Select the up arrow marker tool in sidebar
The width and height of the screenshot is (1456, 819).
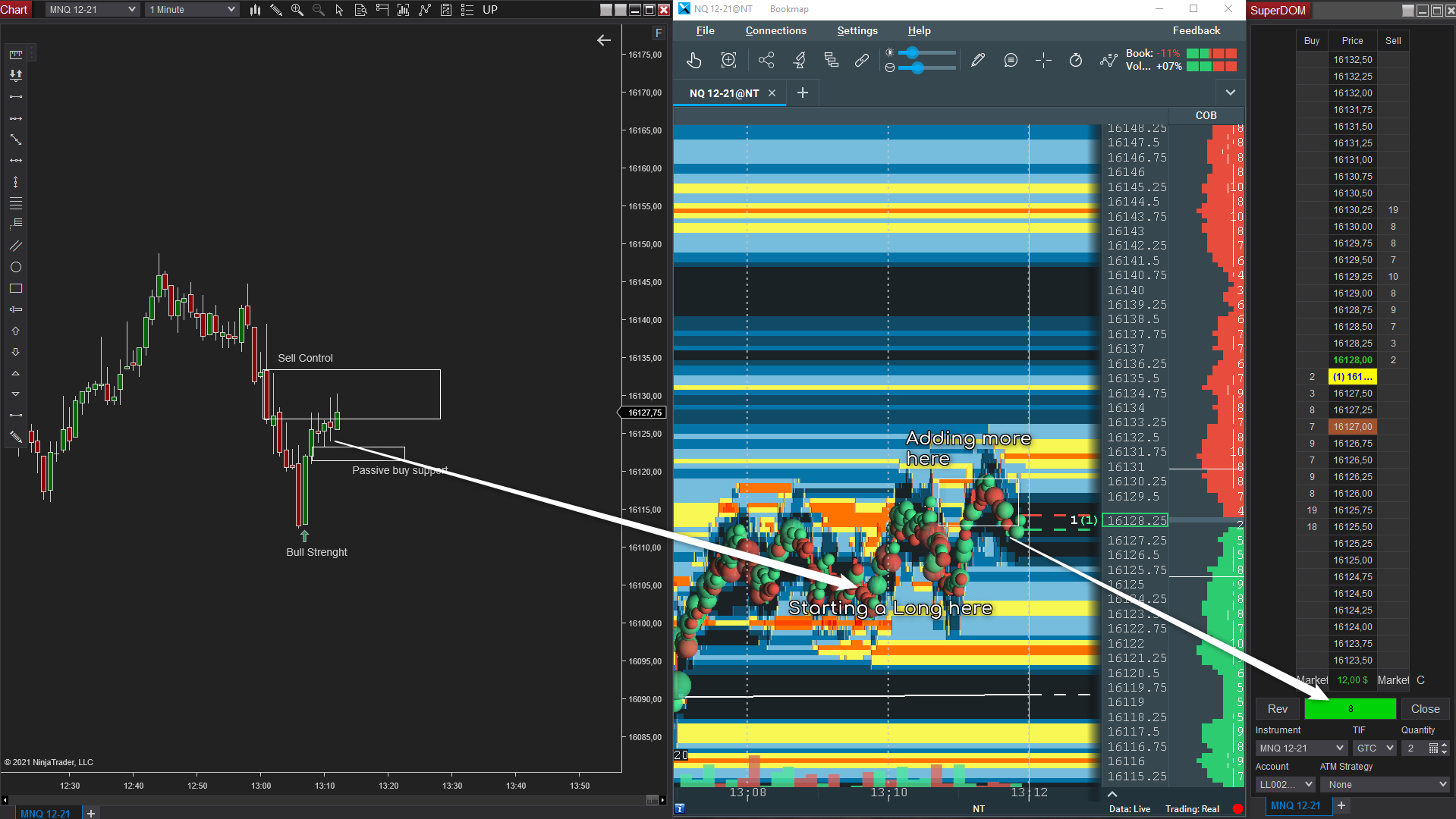(16, 331)
